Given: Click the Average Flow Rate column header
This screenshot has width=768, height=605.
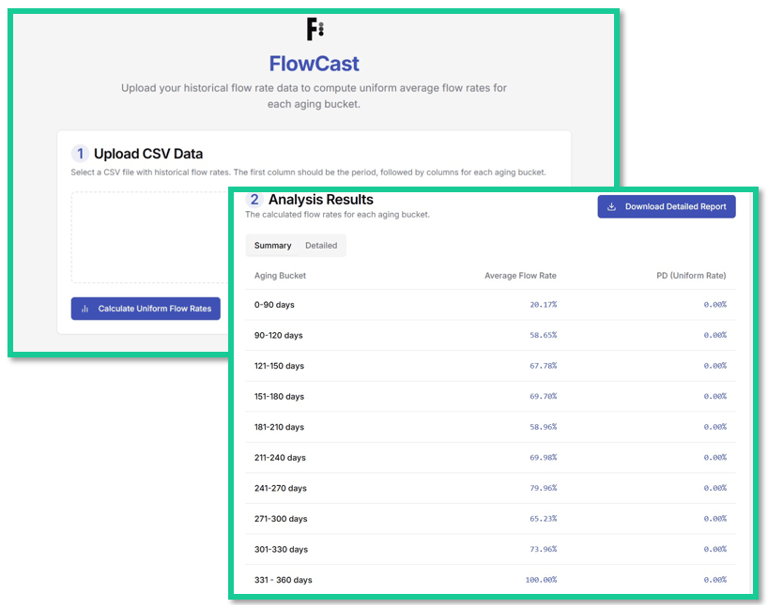Looking at the screenshot, I should [520, 275].
